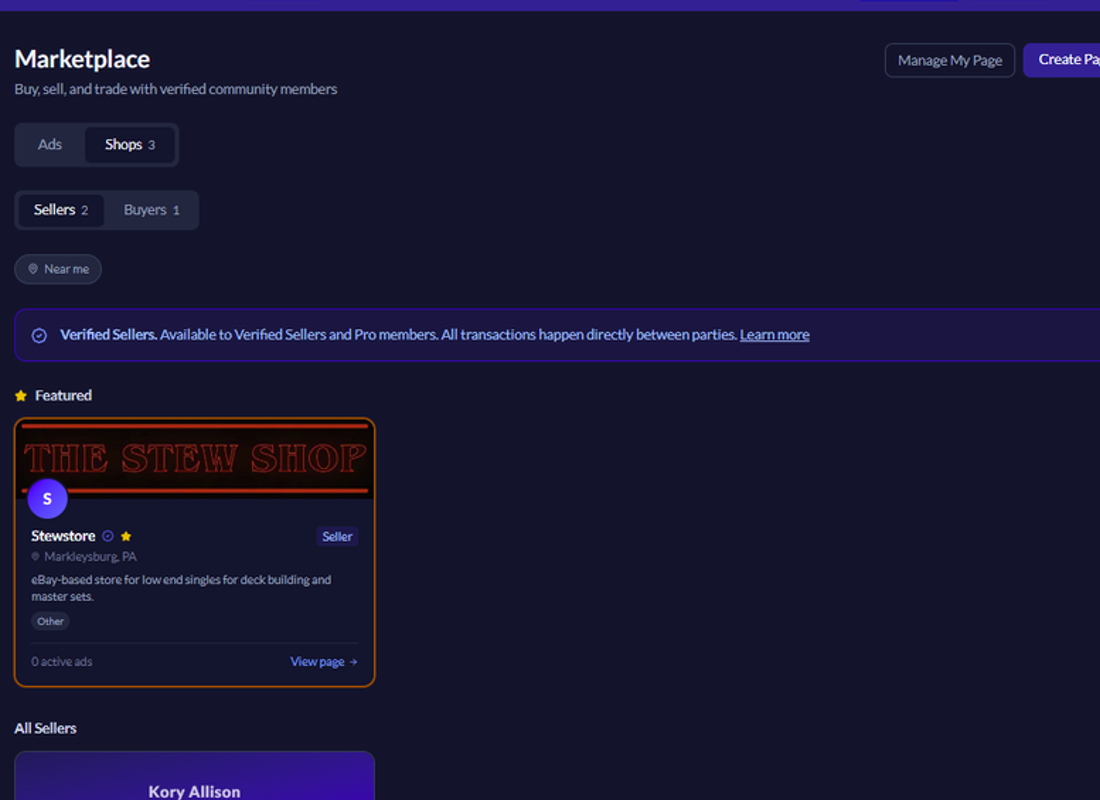
Task: Open the Learn more link
Action: coord(774,335)
